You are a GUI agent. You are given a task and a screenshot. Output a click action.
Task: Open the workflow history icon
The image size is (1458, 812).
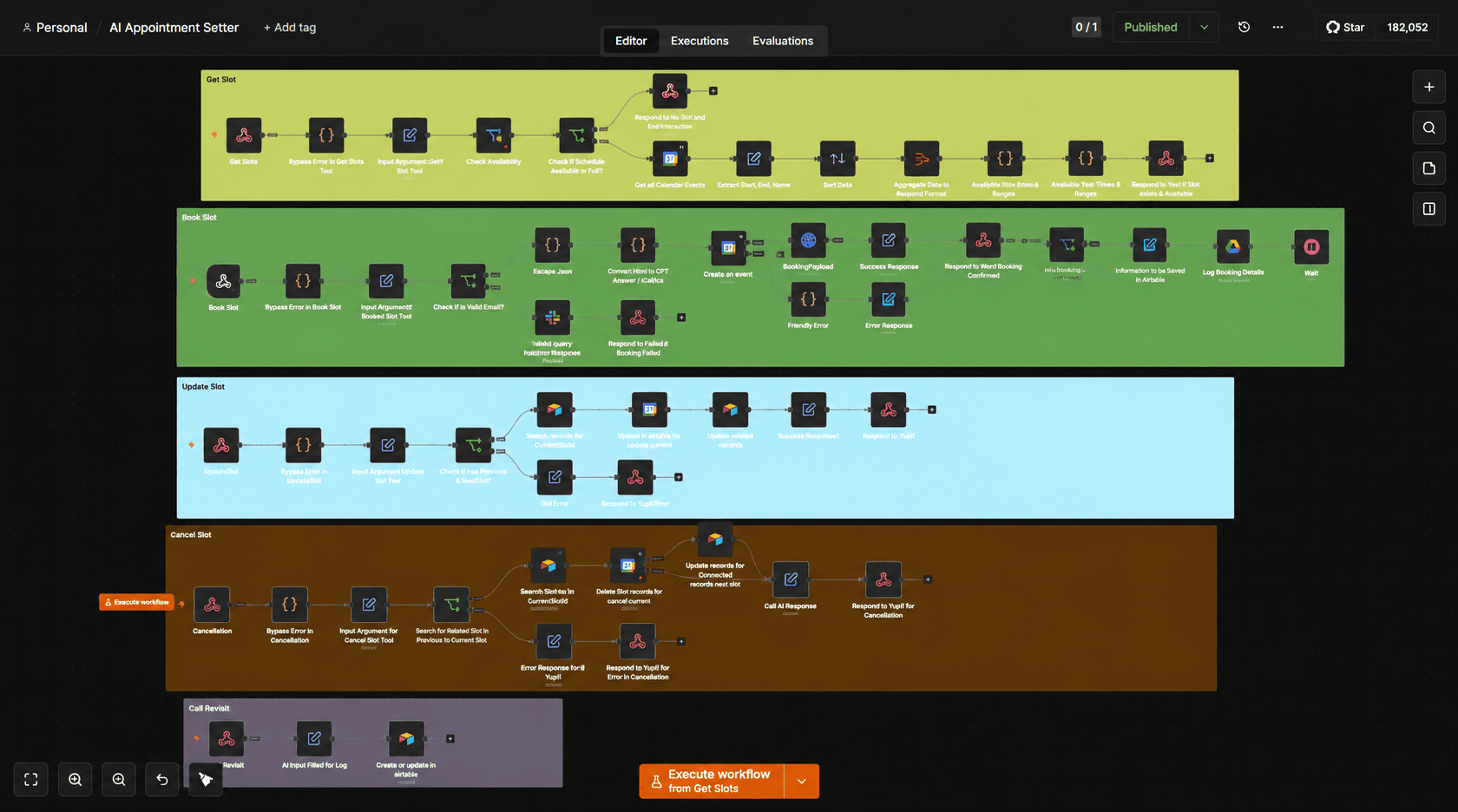pos(1244,27)
